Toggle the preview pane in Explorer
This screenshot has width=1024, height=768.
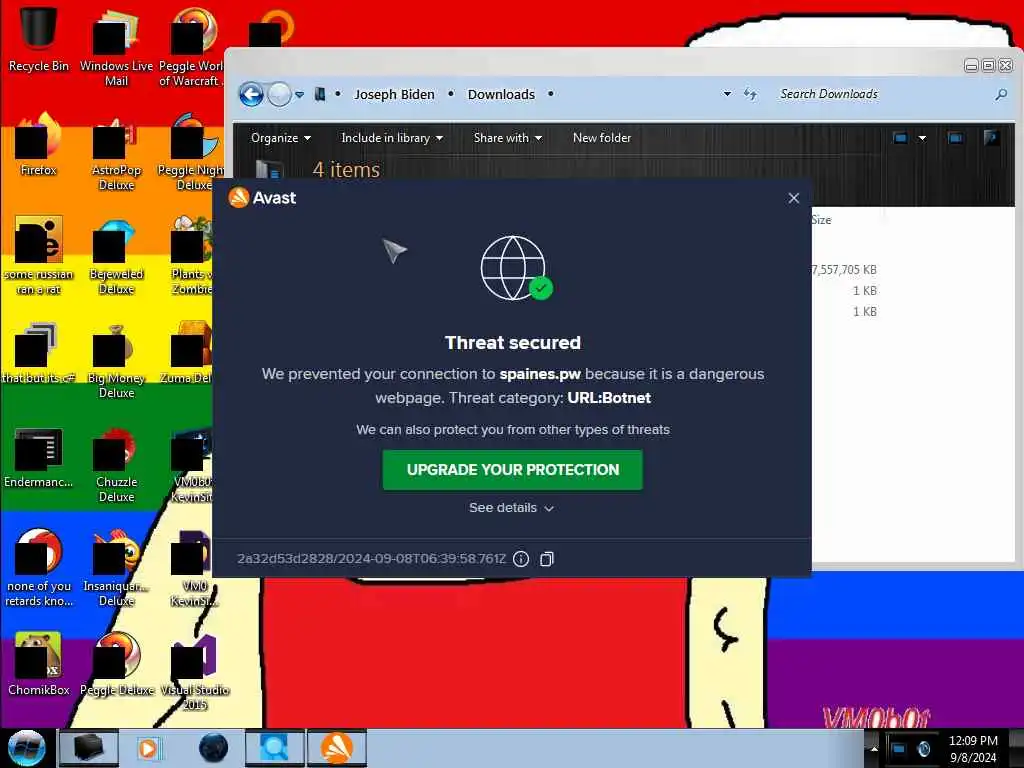pyautogui.click(x=955, y=138)
